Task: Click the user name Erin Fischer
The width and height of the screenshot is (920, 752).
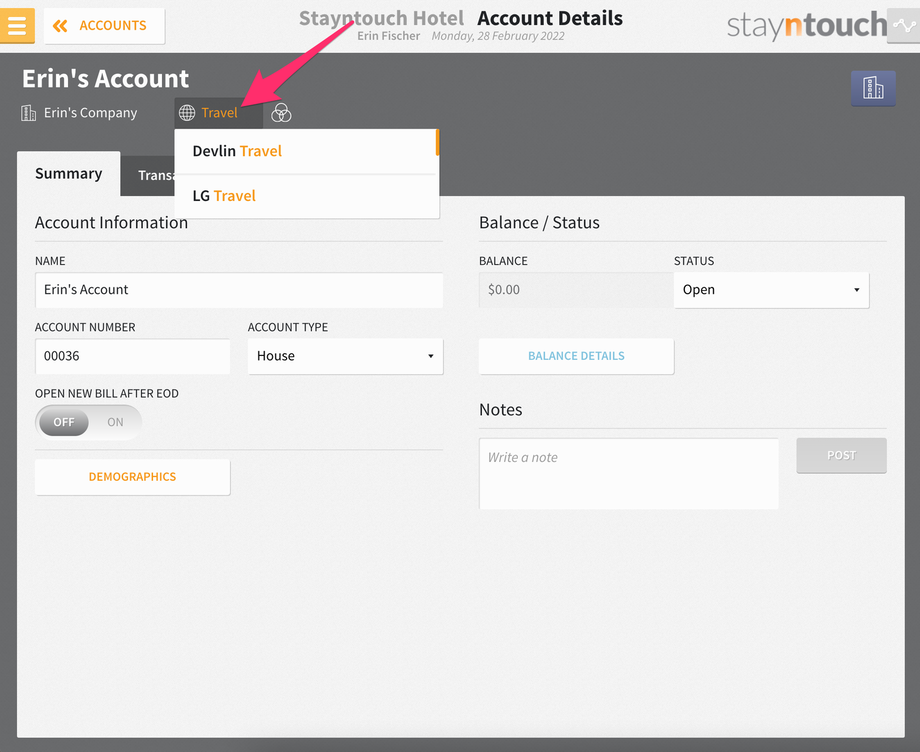Action: [388, 36]
